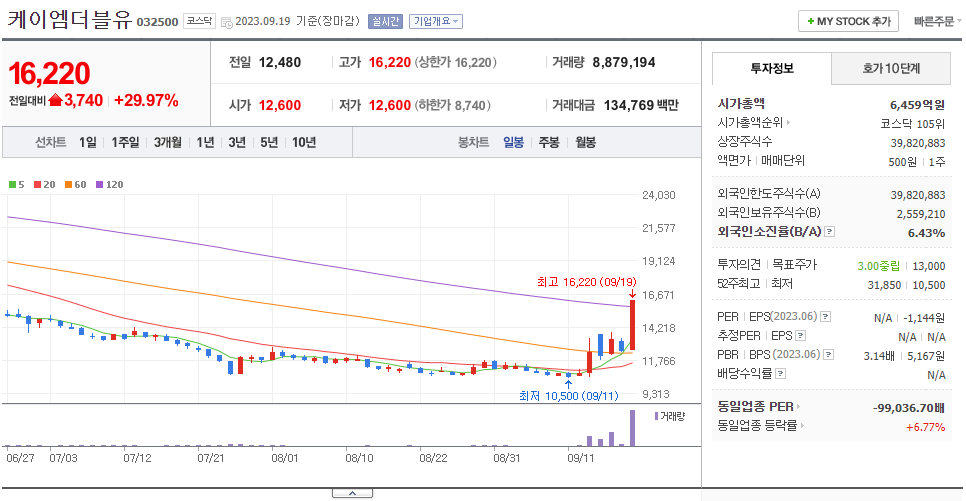The image size is (966, 501).
Task: Open the 동일업종 등락률 link
Action: point(760,425)
